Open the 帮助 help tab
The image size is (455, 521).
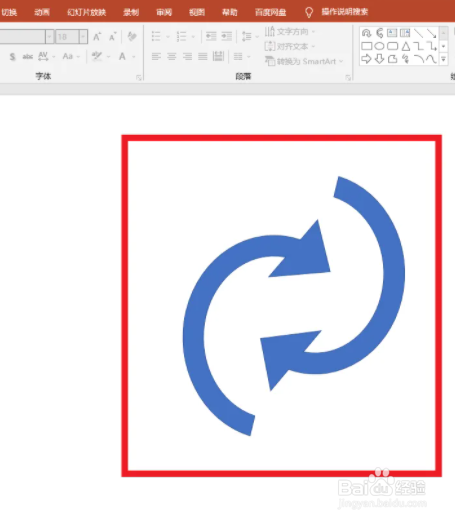pyautogui.click(x=230, y=13)
